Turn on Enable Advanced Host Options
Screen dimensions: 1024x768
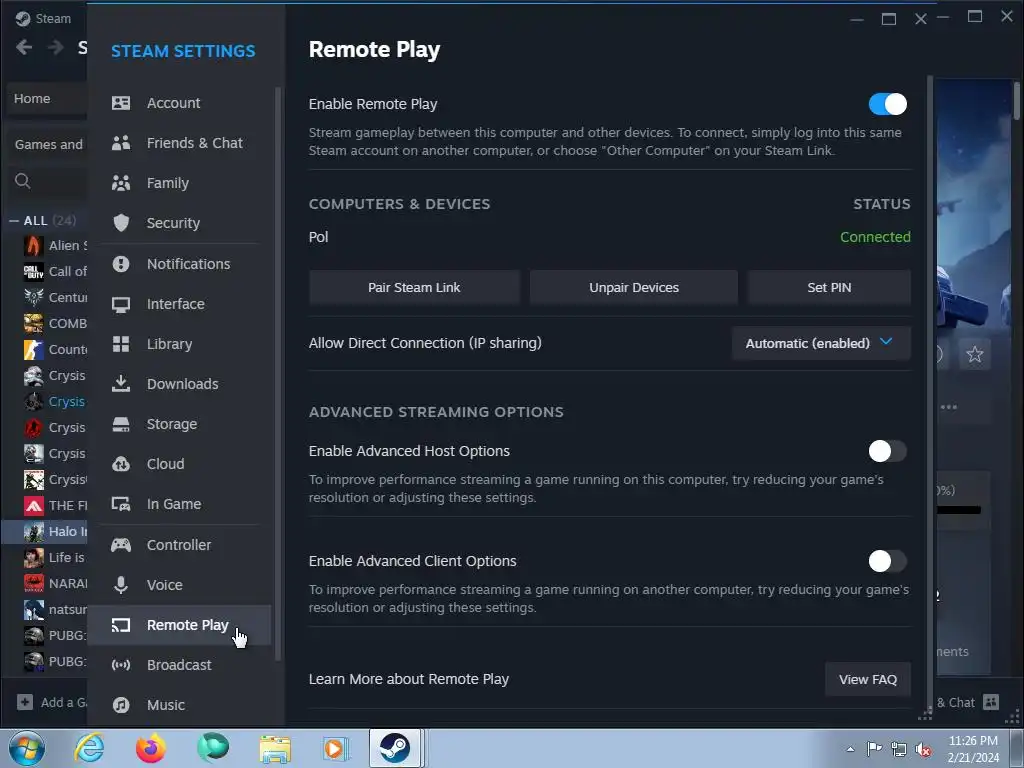click(888, 451)
